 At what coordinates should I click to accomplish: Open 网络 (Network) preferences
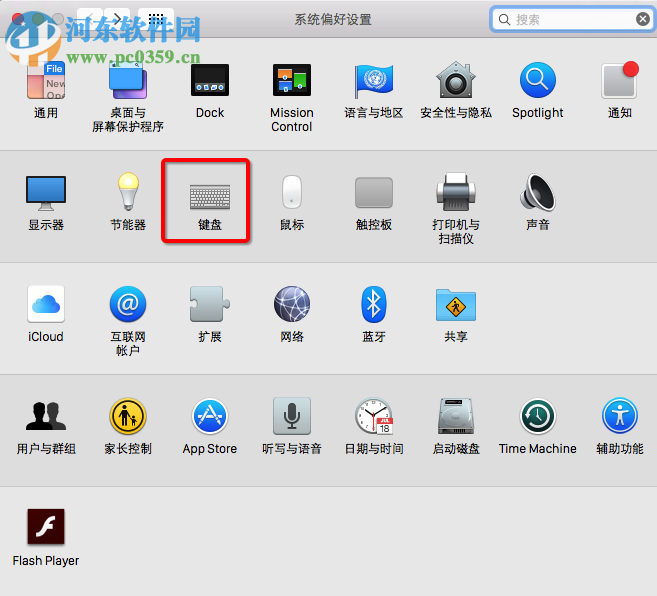tap(292, 304)
